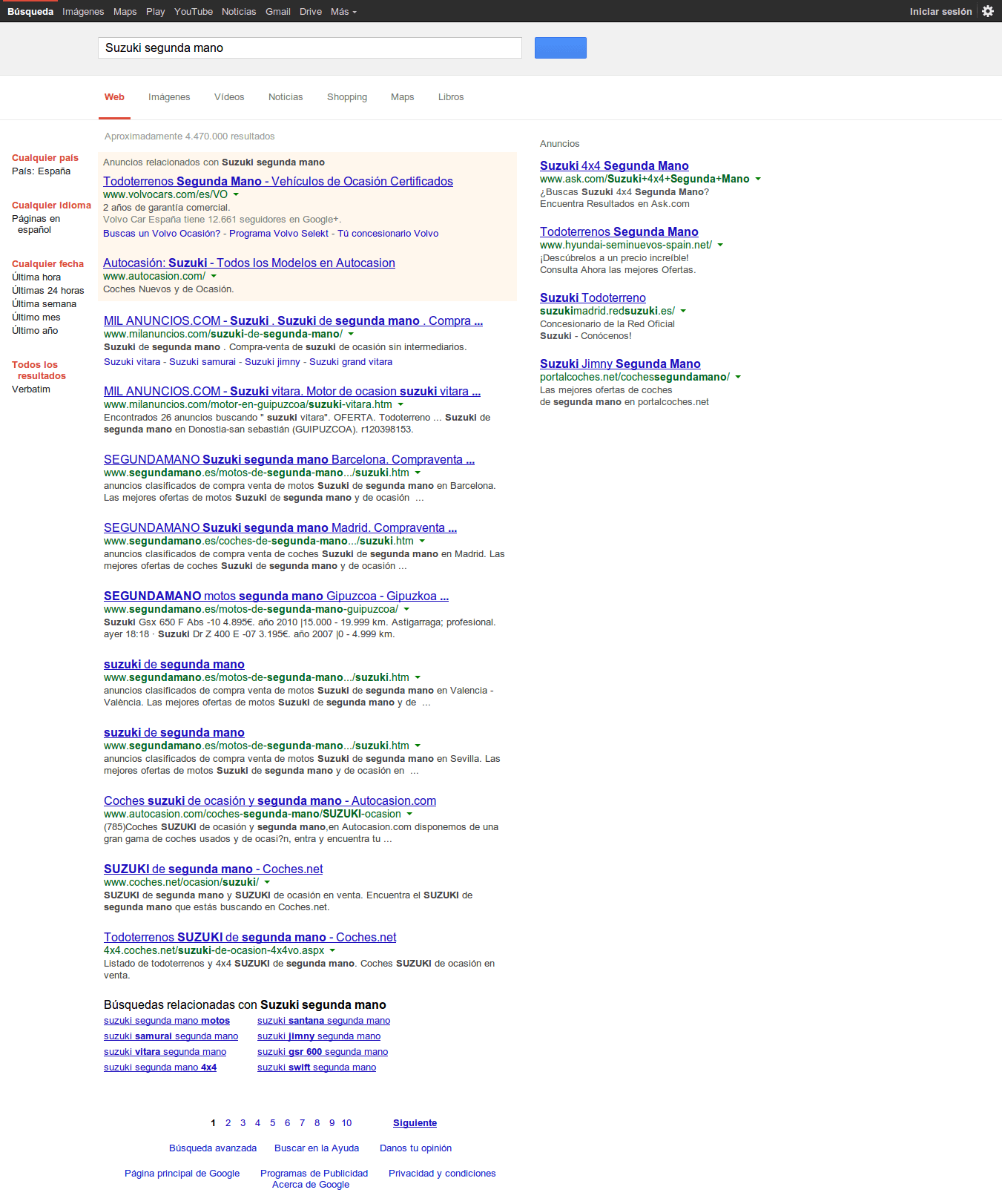Expand arrow next to www.volvocars.com/es/VO

(236, 194)
